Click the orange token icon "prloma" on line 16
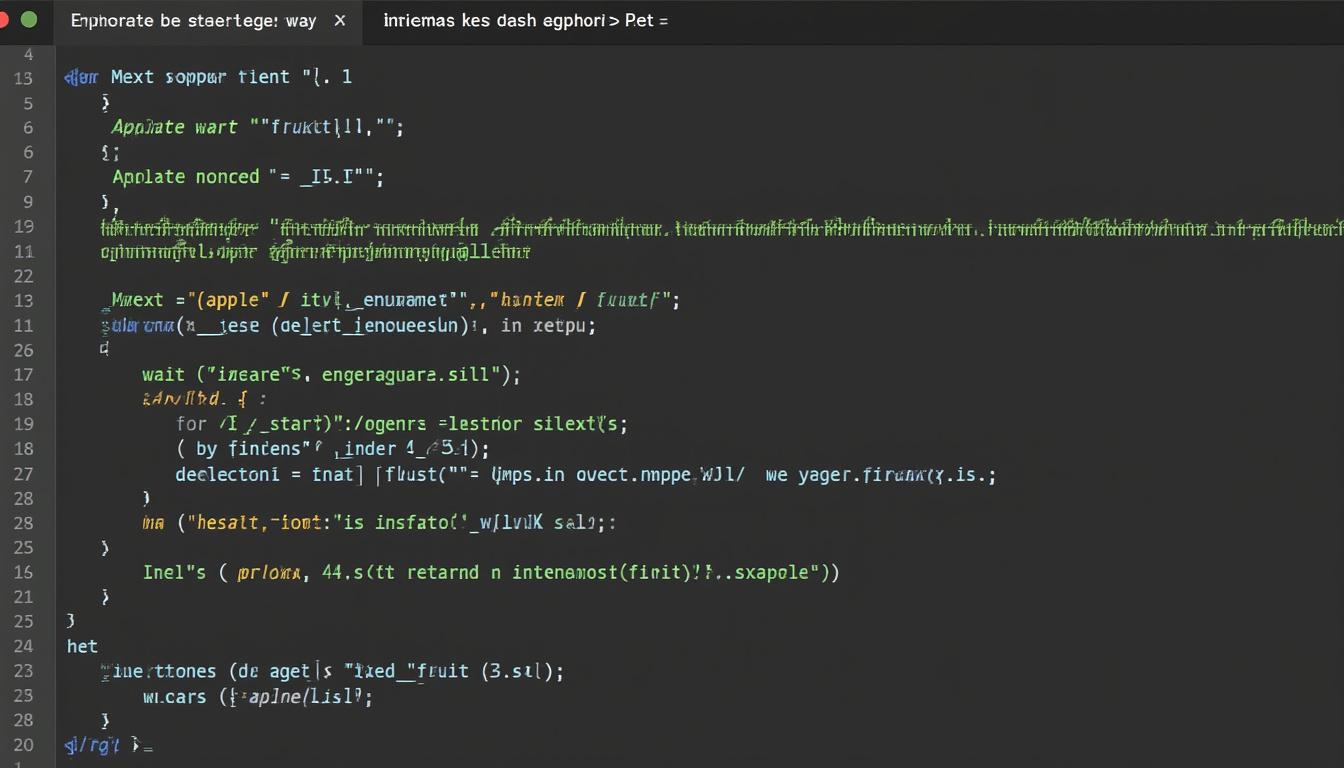Viewport: 1344px width, 768px height. tap(268, 572)
